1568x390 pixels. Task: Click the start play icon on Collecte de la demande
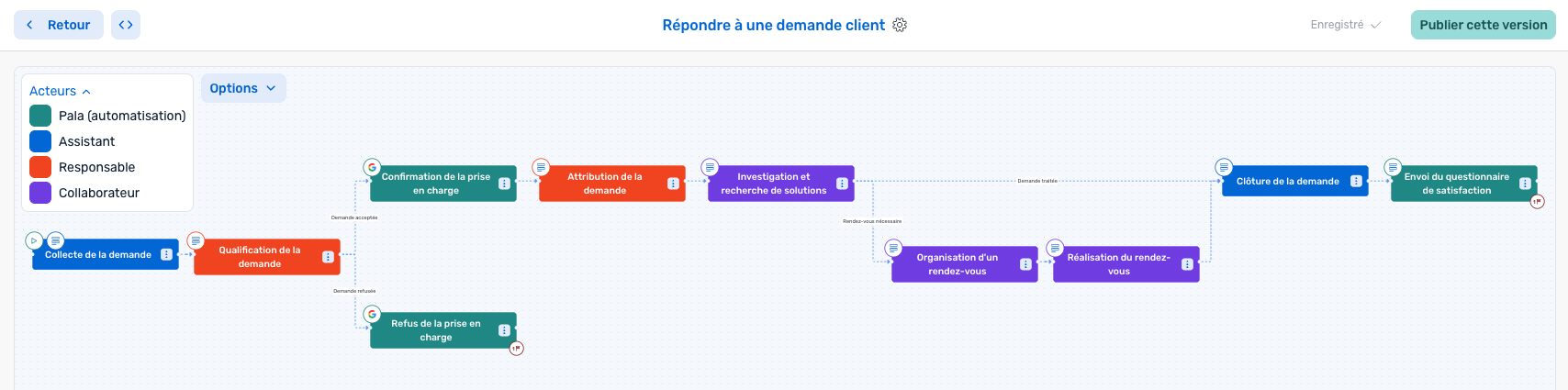pos(34,240)
